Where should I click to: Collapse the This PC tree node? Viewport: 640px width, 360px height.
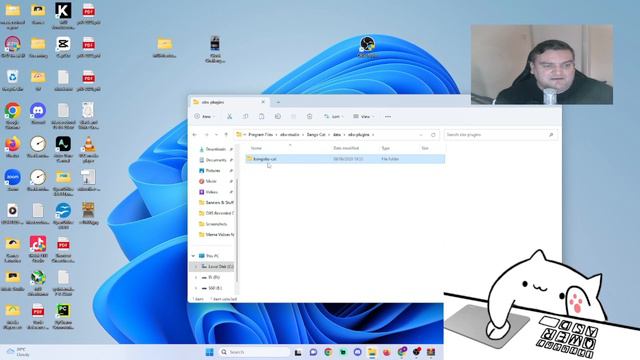[193, 256]
